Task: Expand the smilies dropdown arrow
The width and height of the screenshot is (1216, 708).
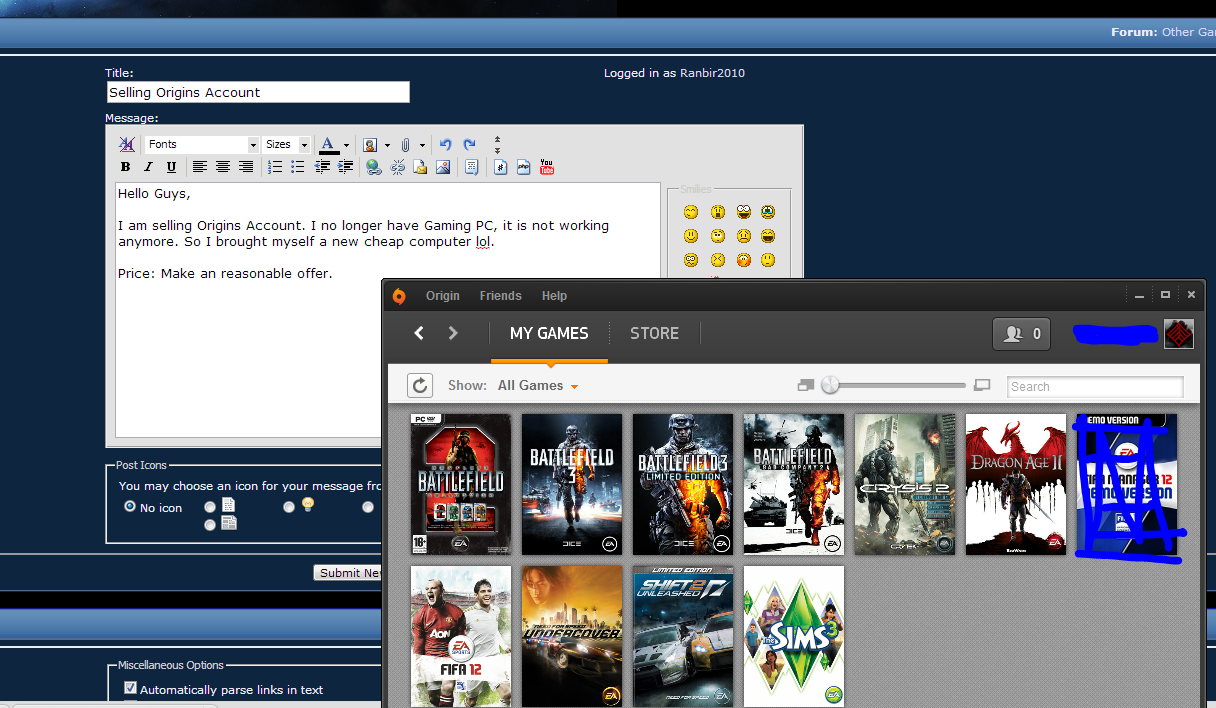Action: (386, 145)
